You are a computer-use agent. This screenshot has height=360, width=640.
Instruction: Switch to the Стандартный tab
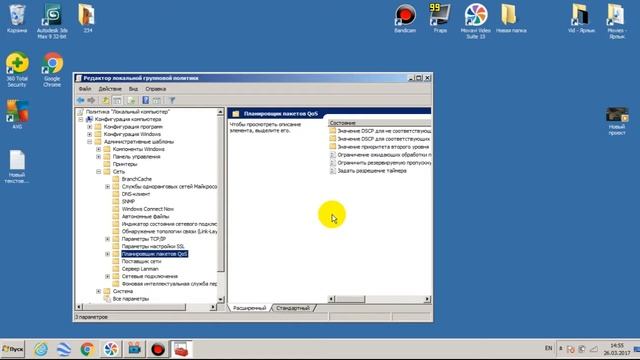point(293,308)
